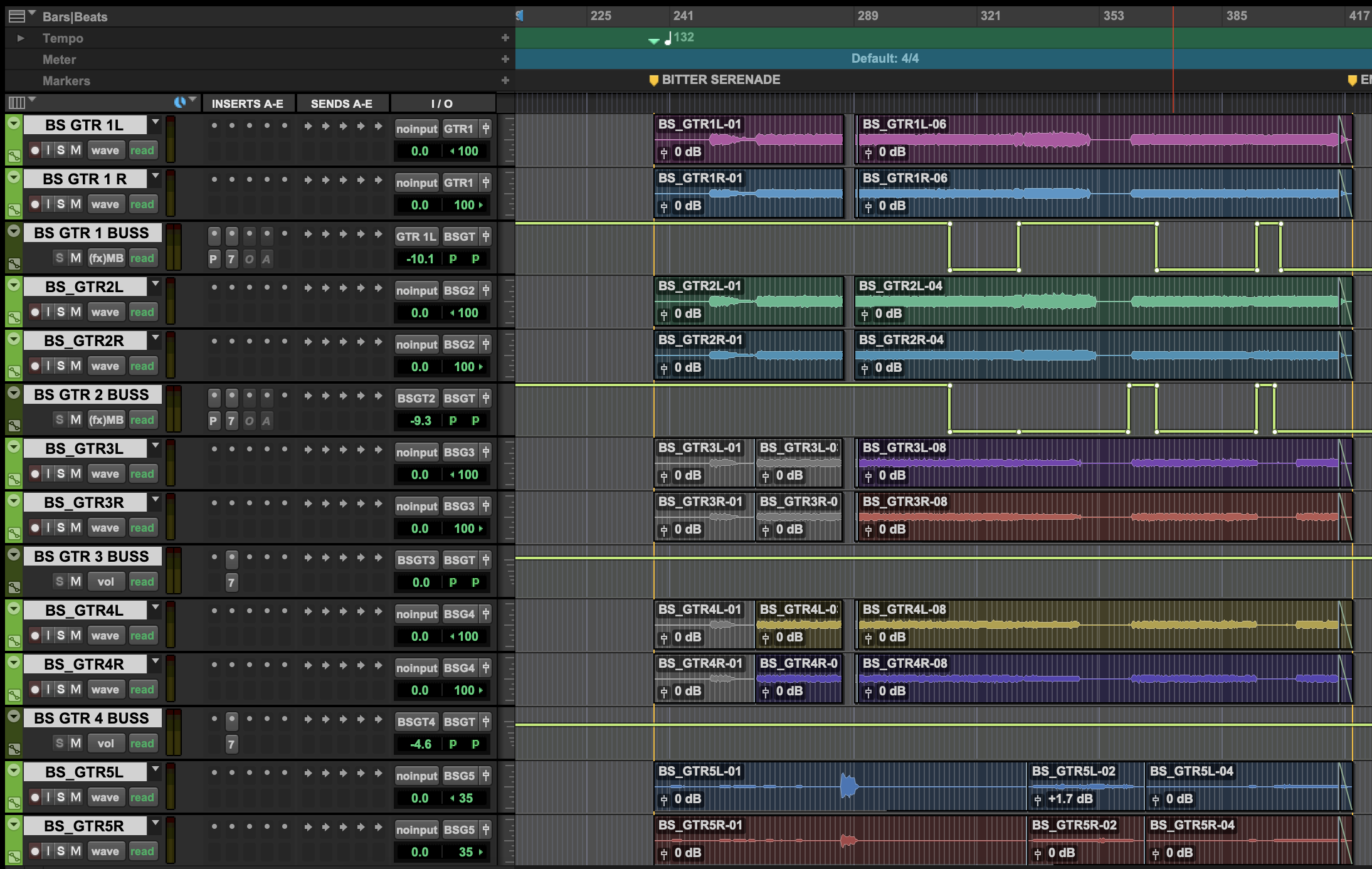Click the clip gain fader icon on BS_GTR5L-02

pos(1037,799)
